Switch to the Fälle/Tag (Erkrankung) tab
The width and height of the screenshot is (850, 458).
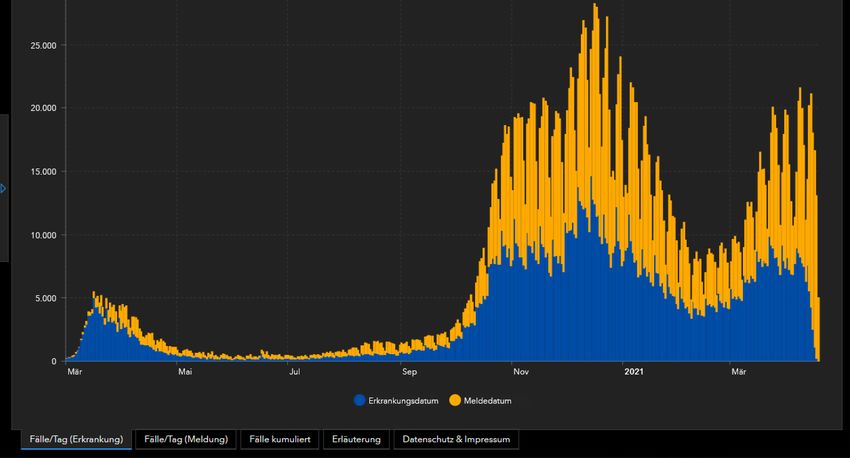click(77, 439)
